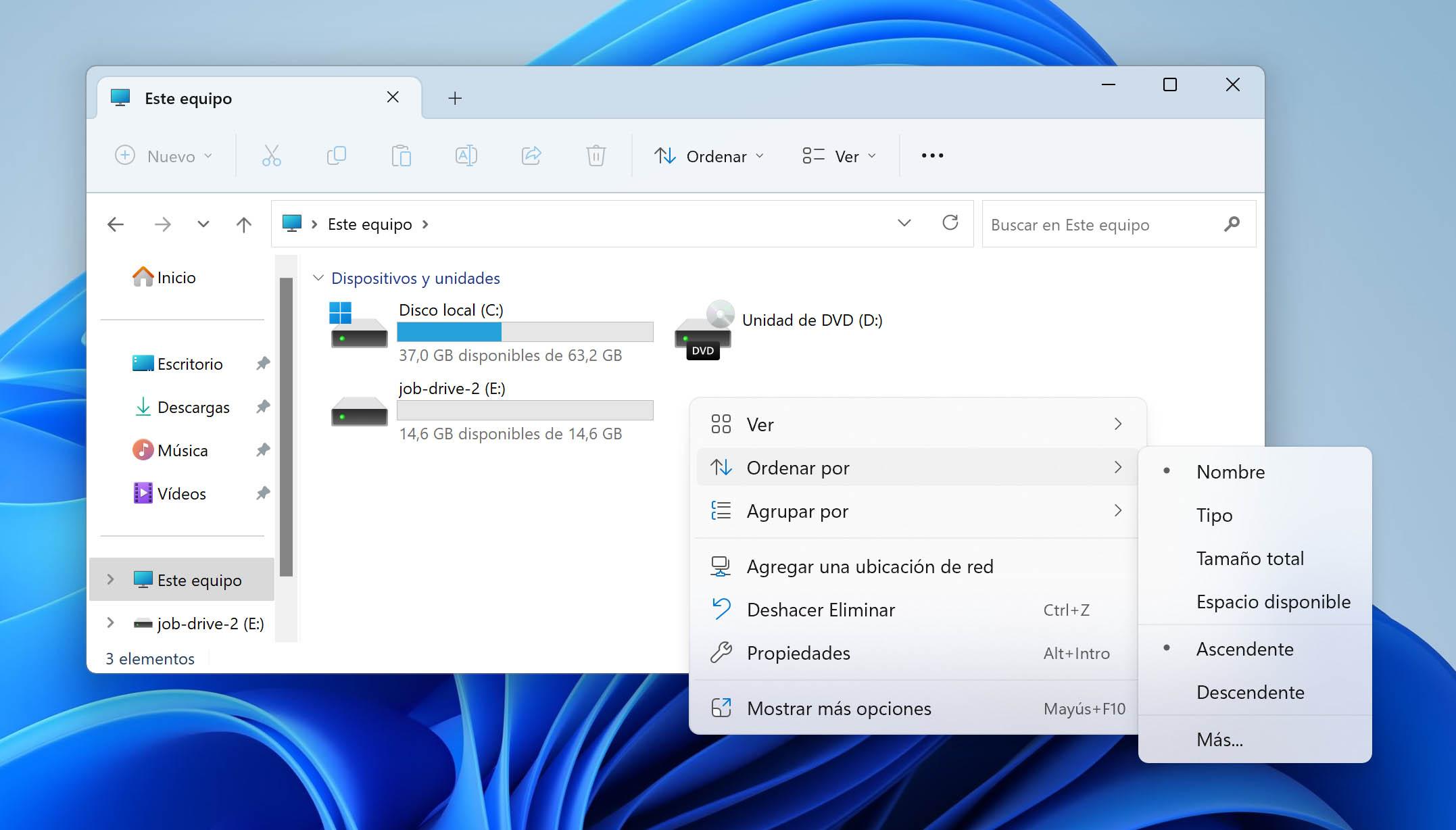Refresh the current view with the refresh icon
The height and width of the screenshot is (830, 1456).
(951, 224)
